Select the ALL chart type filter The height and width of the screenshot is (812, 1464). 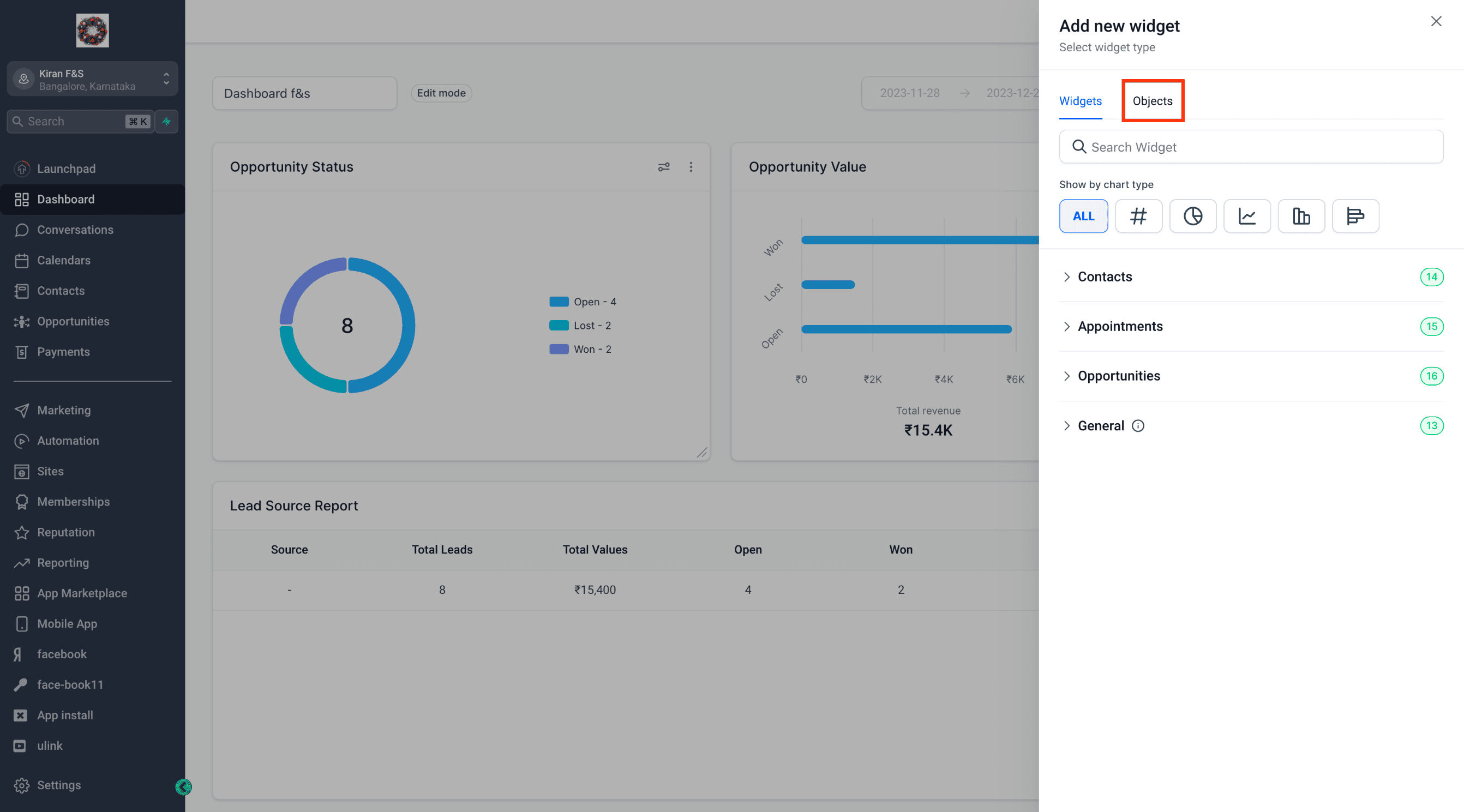pos(1083,216)
